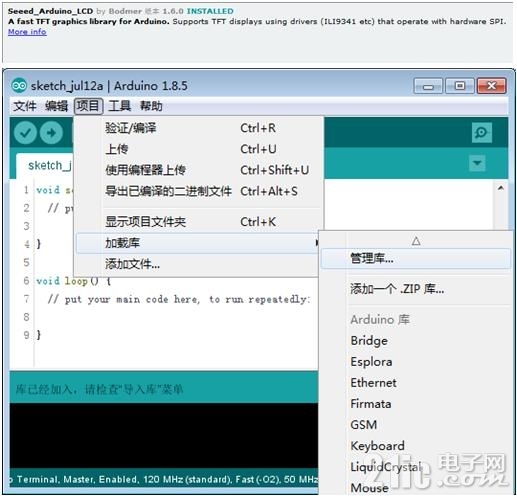Click the Arduino logo in title bar
The width and height of the screenshot is (517, 496).
[19, 86]
